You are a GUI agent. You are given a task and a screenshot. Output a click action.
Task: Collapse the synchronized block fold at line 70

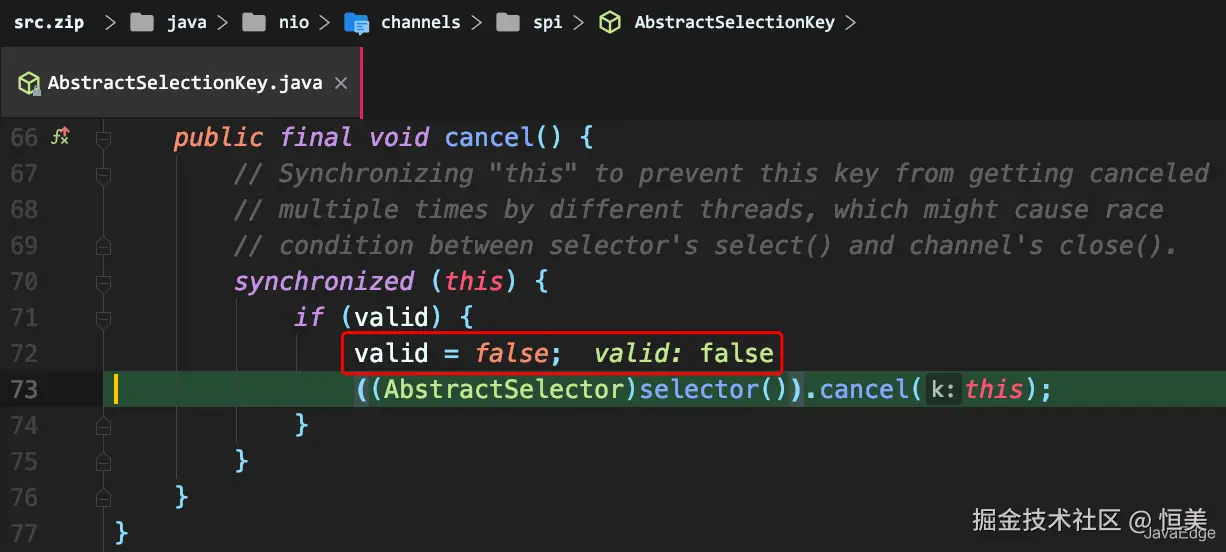click(x=103, y=281)
